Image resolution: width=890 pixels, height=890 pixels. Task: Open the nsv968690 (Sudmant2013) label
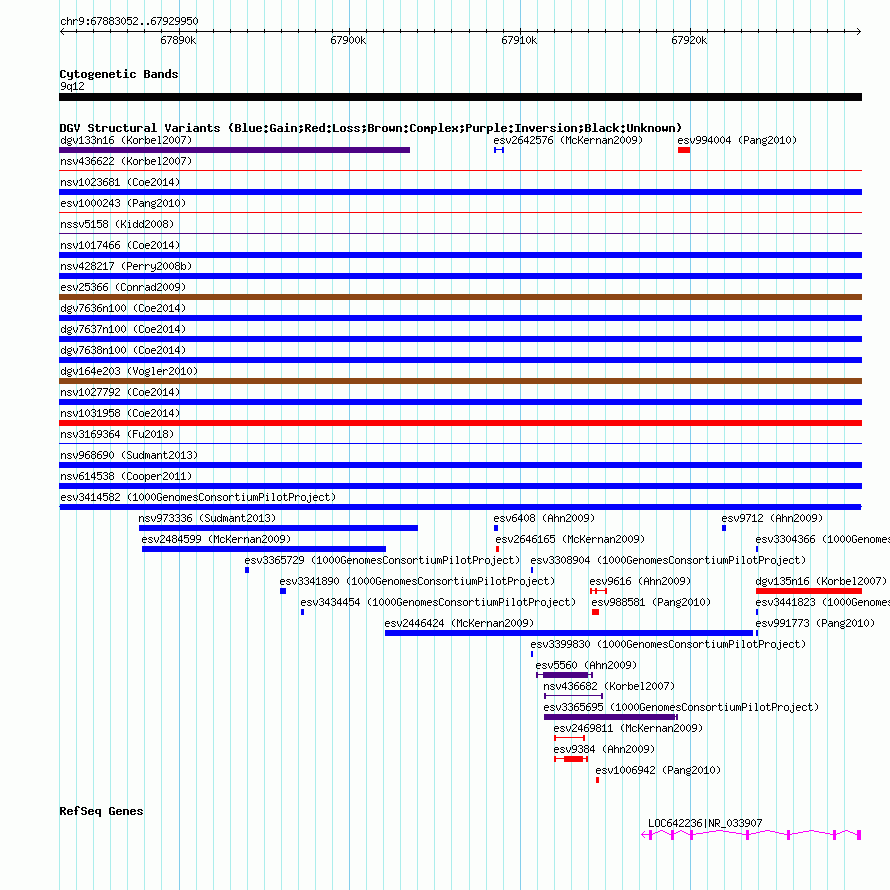(x=129, y=455)
